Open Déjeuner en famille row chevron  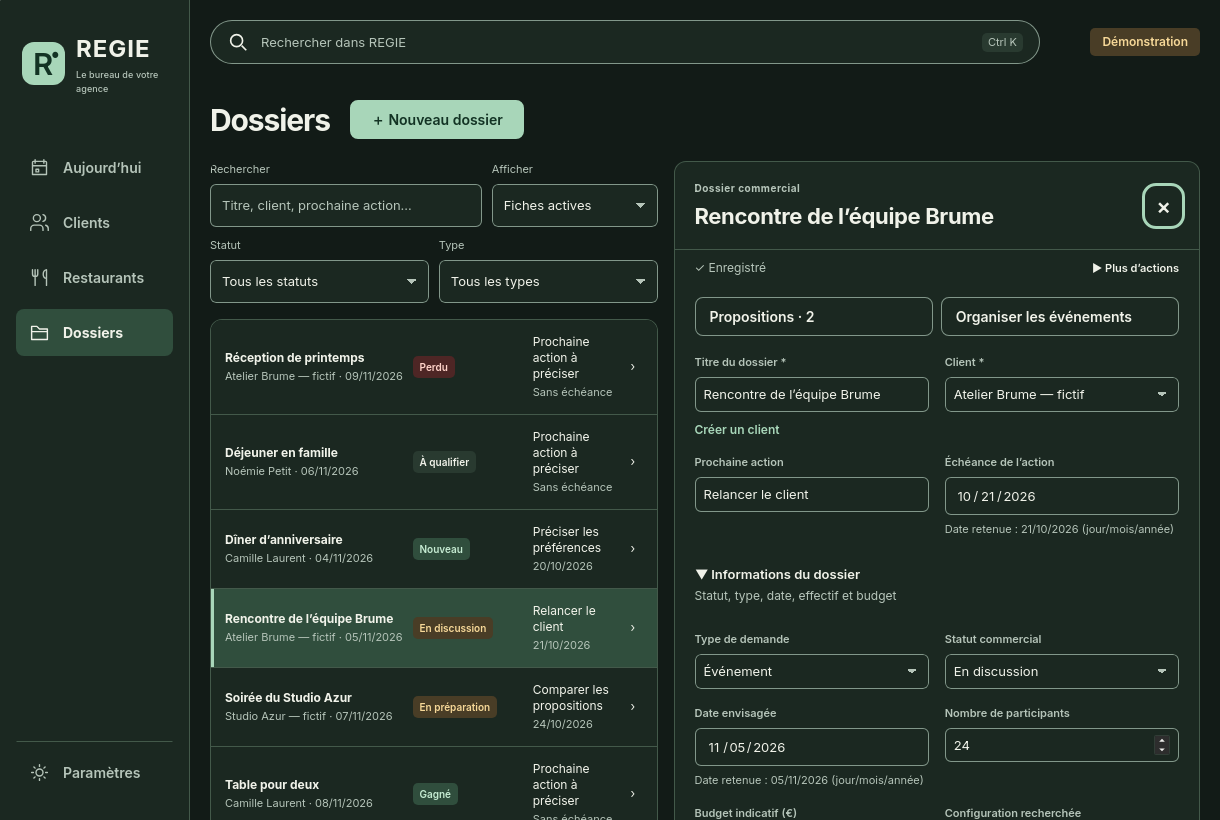pos(632,462)
